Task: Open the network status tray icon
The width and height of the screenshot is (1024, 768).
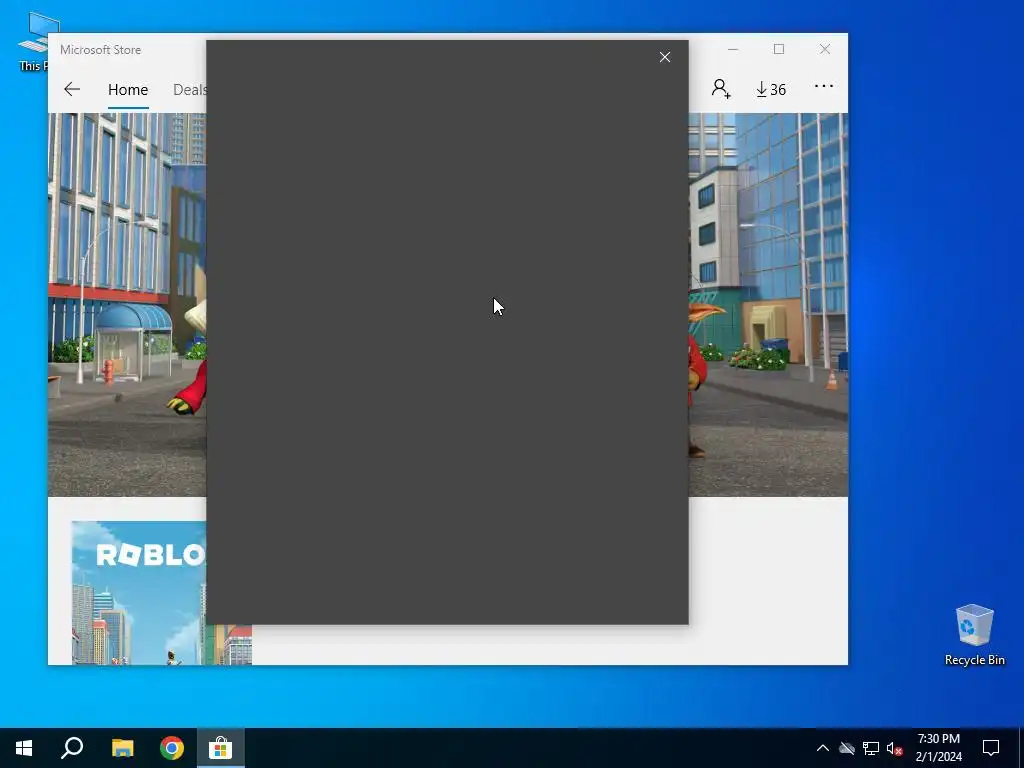Action: pyautogui.click(x=871, y=748)
